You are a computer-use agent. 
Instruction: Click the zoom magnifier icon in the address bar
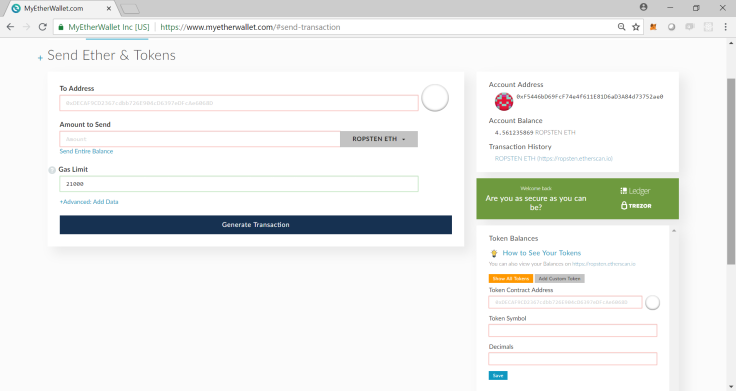[621, 27]
